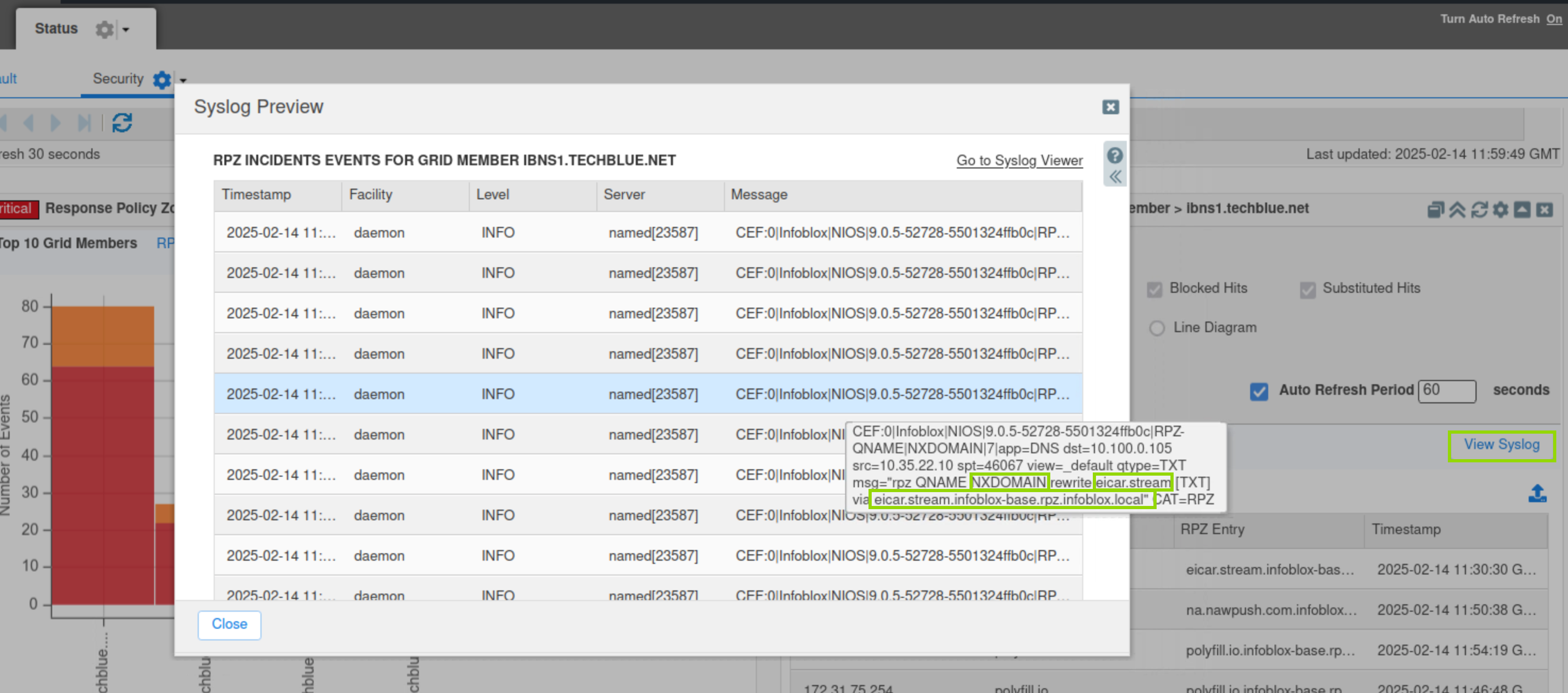Click the Status tab gear icon
1568x693 pixels.
[x=105, y=29]
